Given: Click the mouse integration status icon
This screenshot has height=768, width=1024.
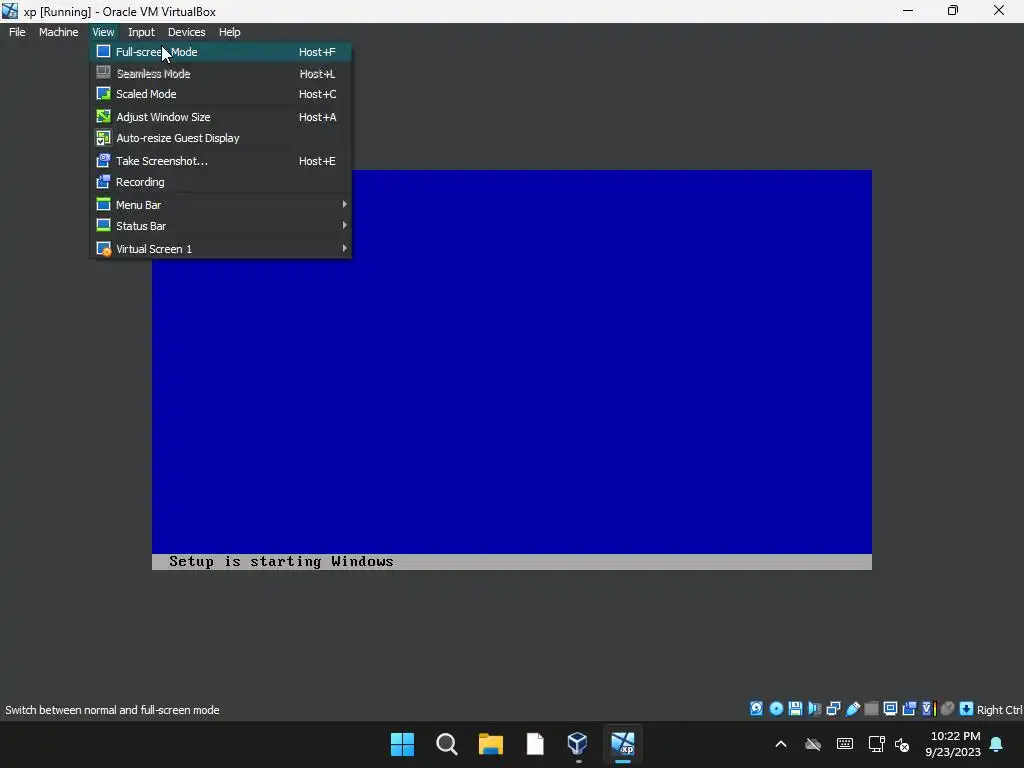Looking at the screenshot, I should 948,709.
